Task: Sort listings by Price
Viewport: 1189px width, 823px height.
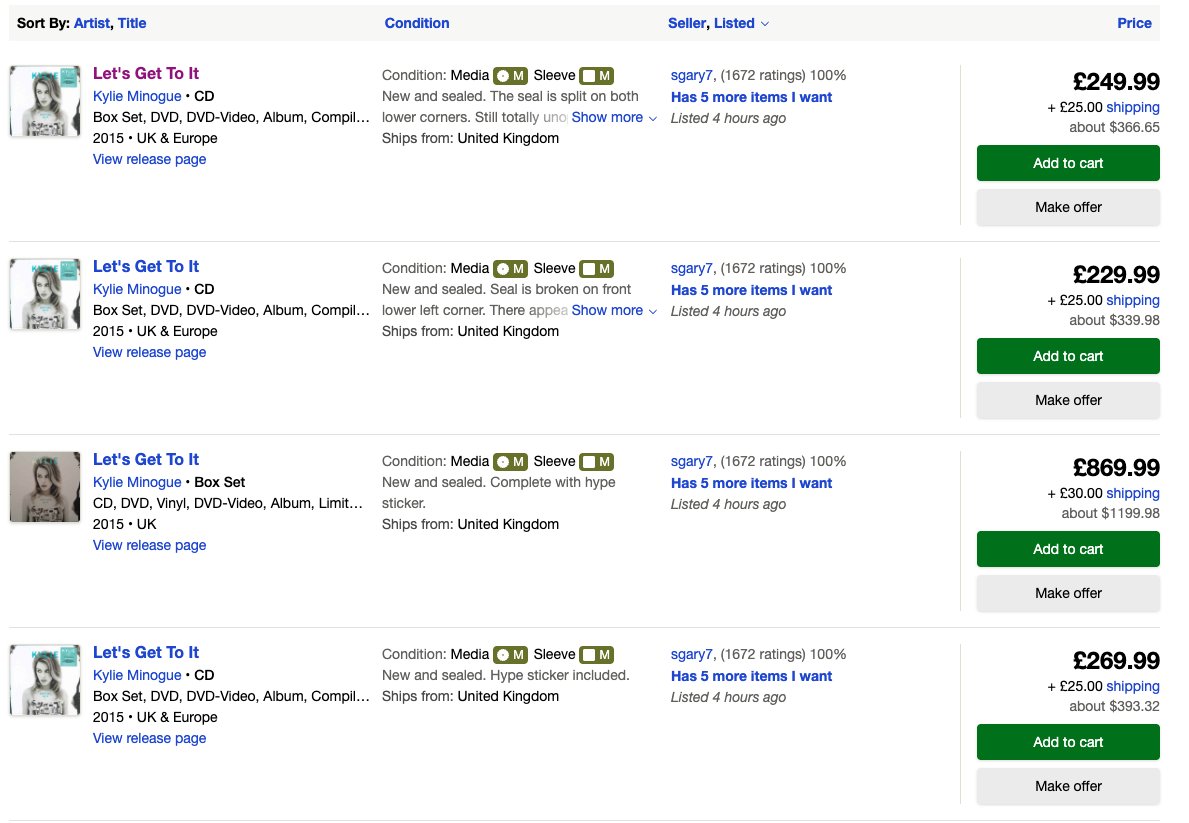Action: pos(1134,23)
